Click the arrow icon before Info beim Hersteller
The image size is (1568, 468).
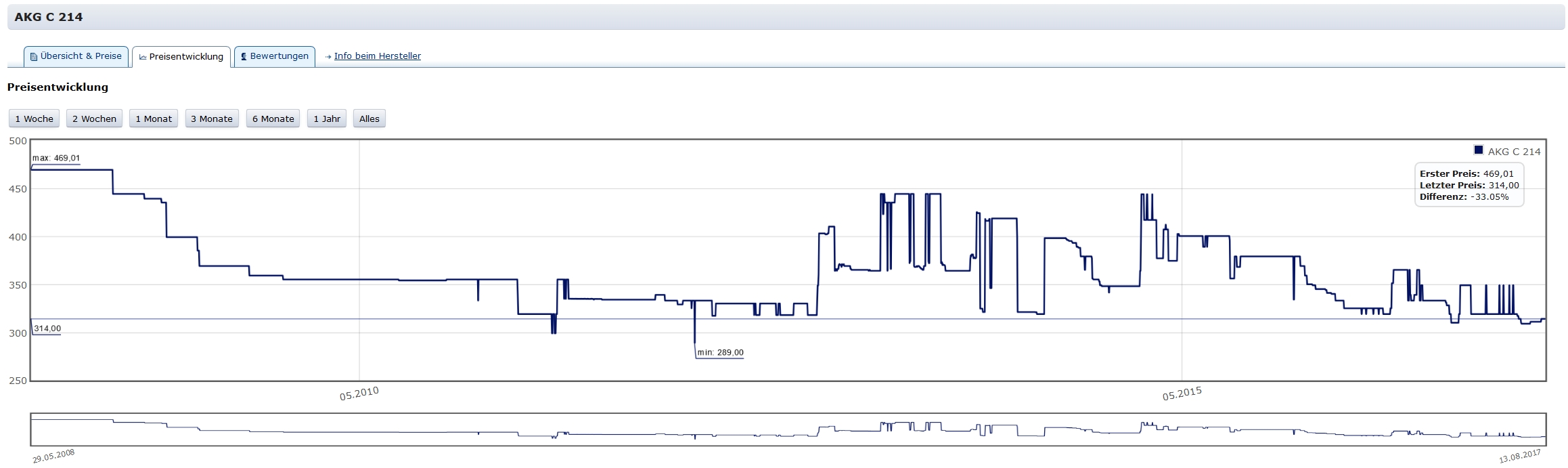point(328,57)
